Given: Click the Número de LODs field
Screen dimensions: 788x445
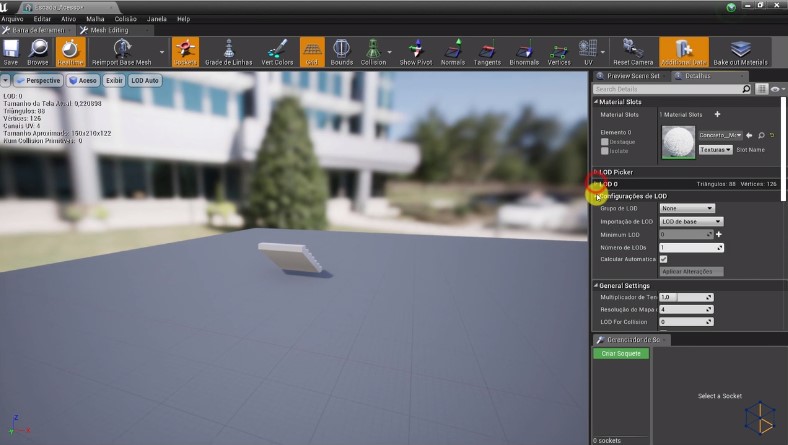Looking at the screenshot, I should coord(692,247).
